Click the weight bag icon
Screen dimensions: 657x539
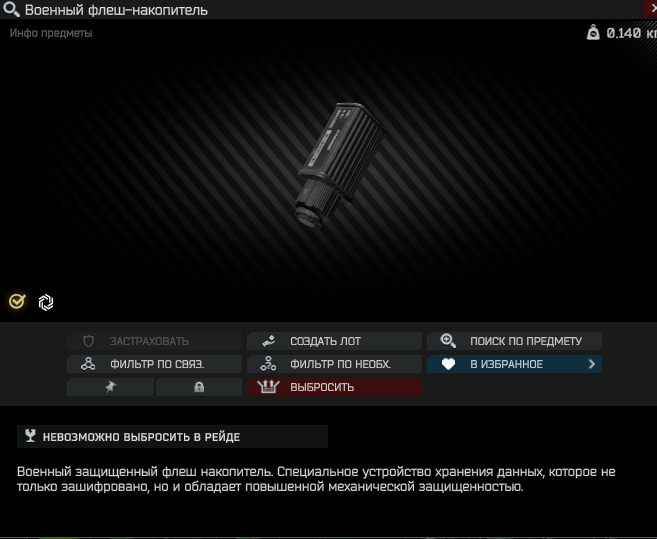click(593, 32)
